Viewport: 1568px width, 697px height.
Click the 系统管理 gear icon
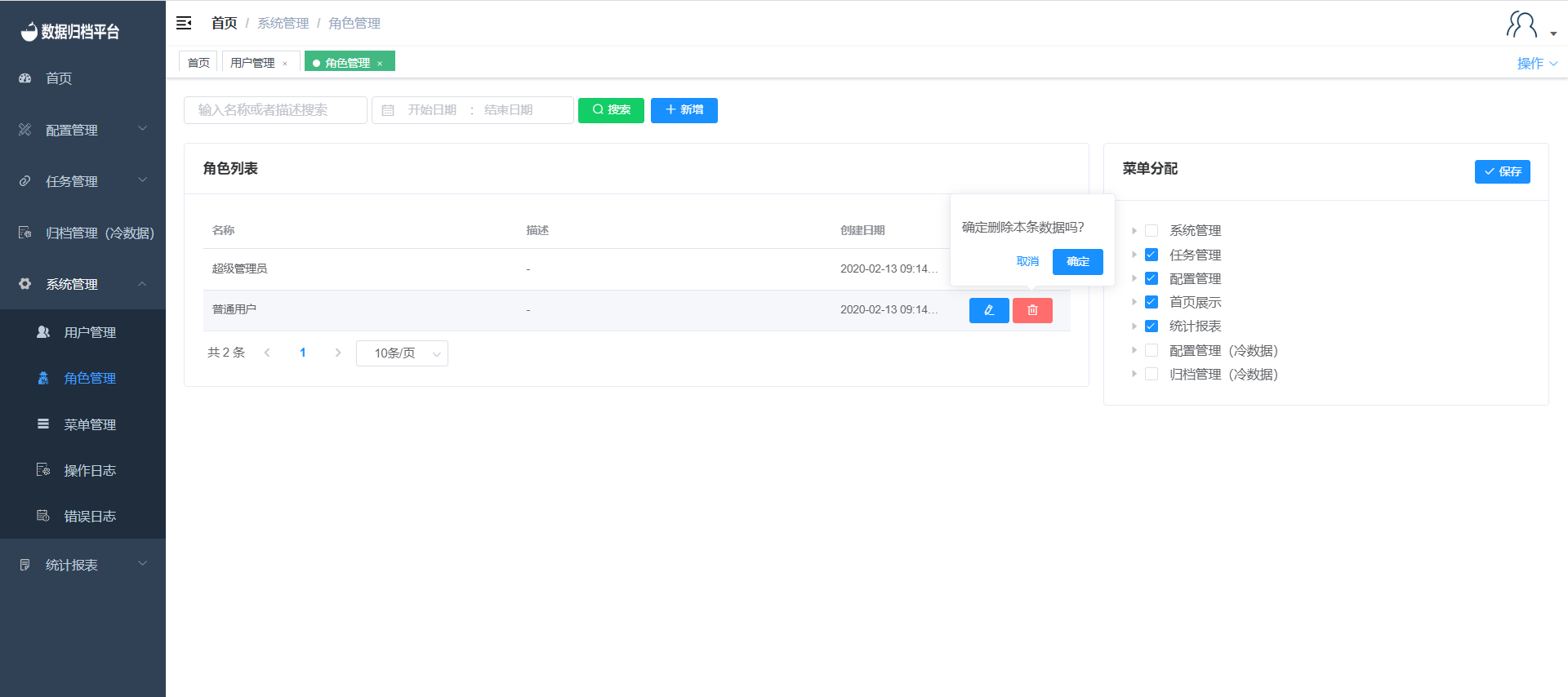24,284
